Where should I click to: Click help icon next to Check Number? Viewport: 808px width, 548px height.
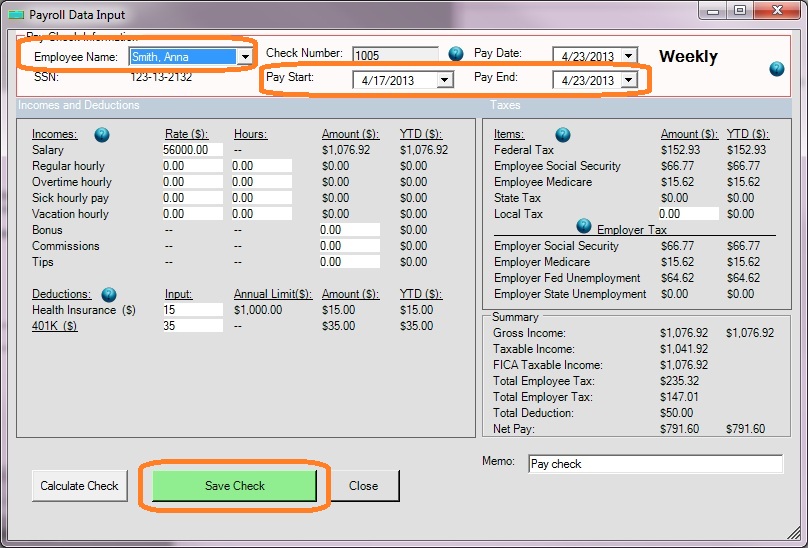click(456, 53)
